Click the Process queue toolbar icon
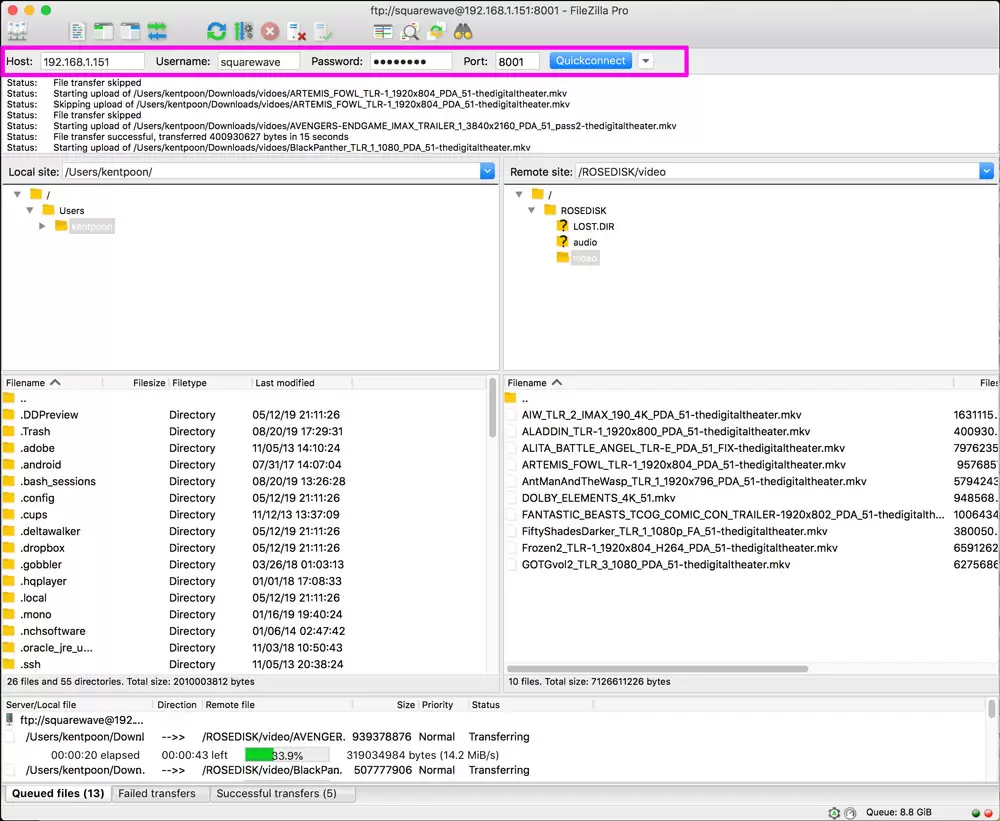This screenshot has height=821, width=1000. [x=243, y=32]
